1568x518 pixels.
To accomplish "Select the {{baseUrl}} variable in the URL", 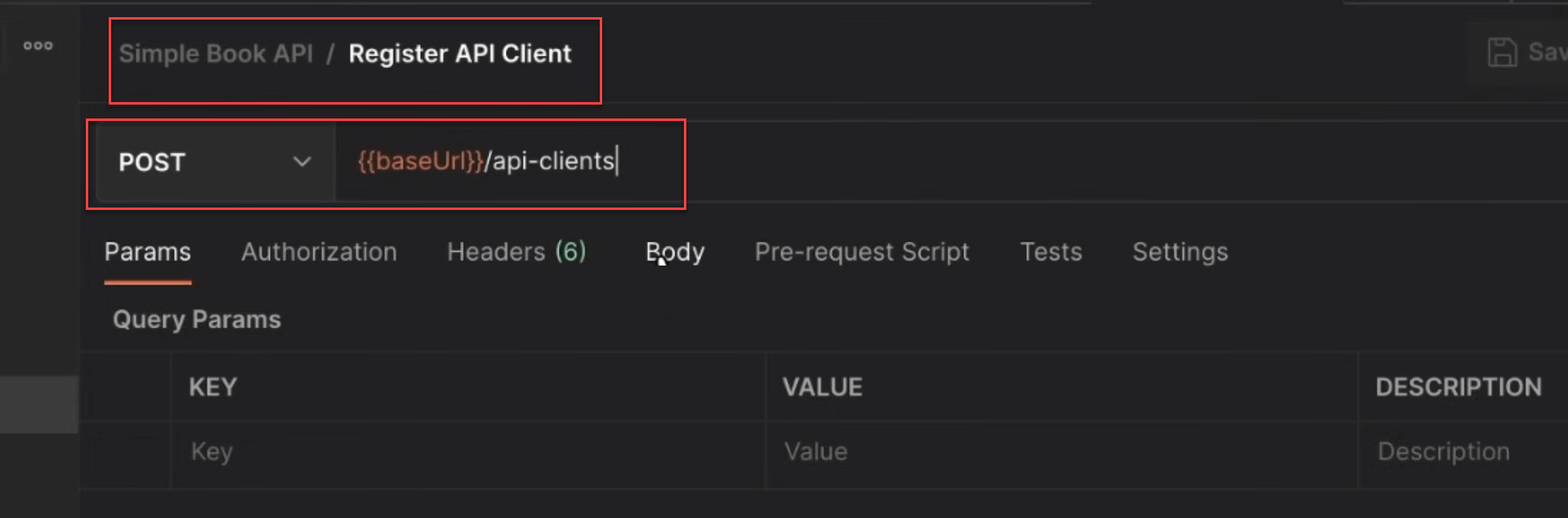I will click(x=419, y=161).
